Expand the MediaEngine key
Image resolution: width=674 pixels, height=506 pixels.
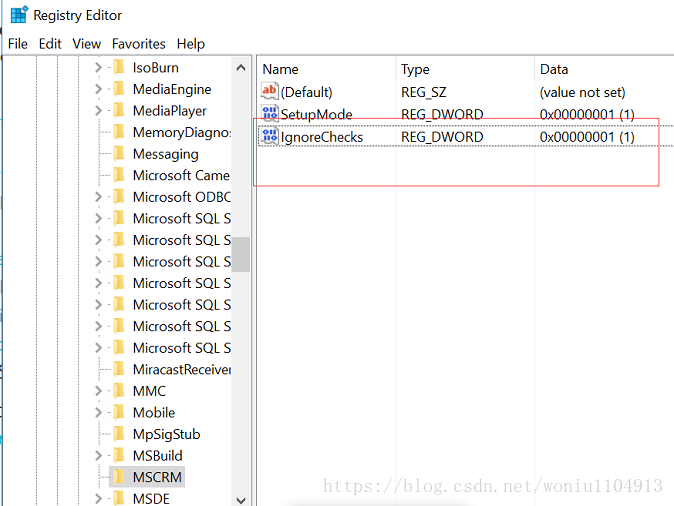[x=98, y=89]
